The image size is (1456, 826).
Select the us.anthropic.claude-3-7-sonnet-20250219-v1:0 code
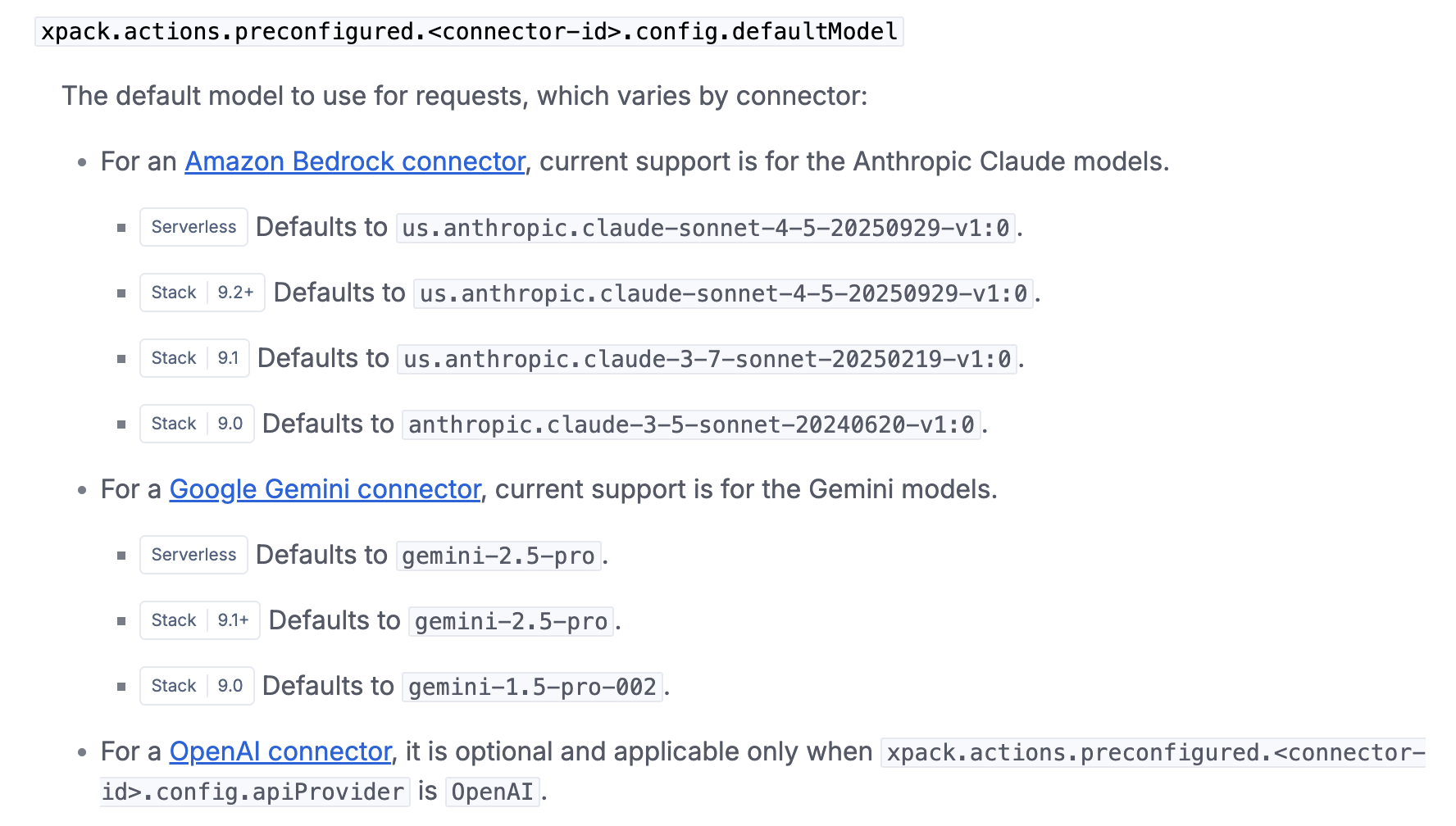(x=707, y=359)
